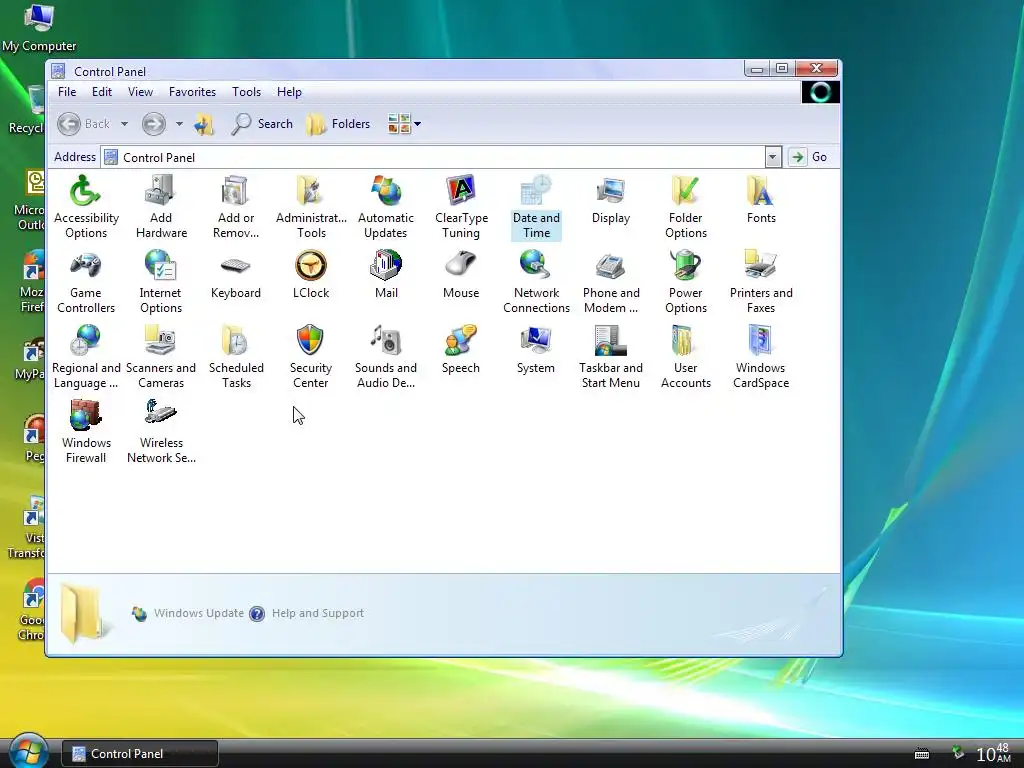Open Game Controllers icon

click(x=86, y=281)
